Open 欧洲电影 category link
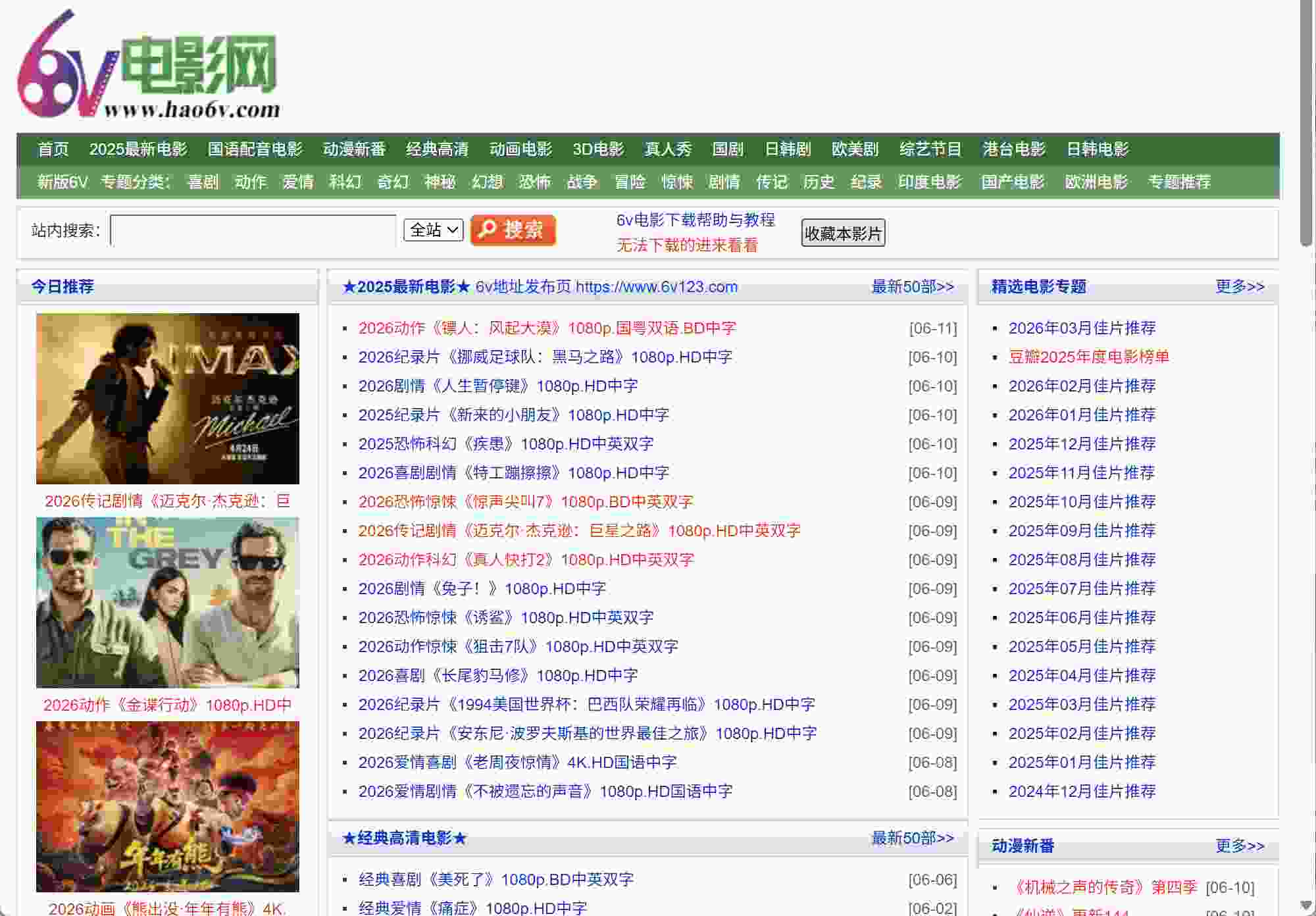 pyautogui.click(x=1096, y=182)
